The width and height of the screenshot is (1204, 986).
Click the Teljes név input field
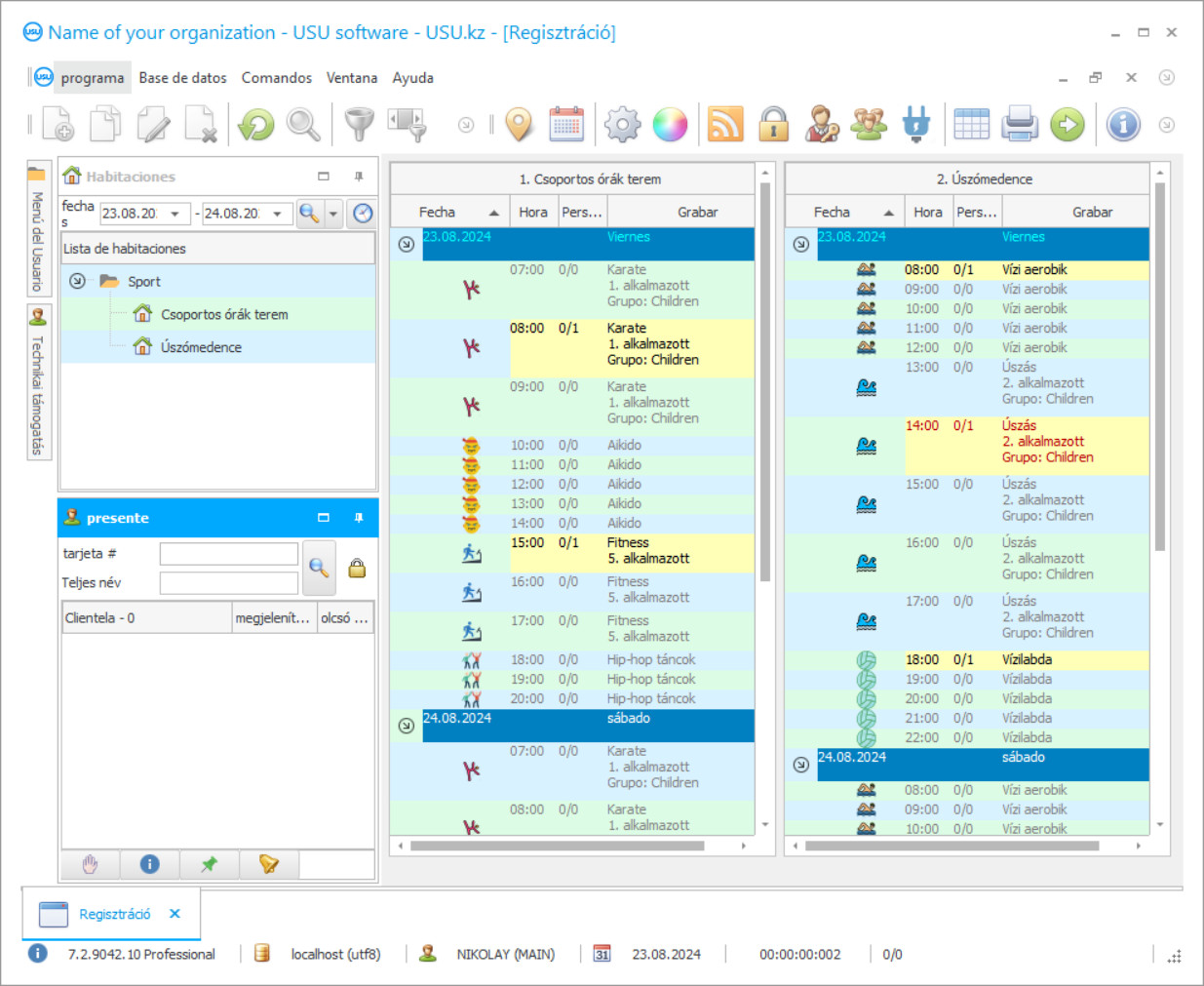229,583
